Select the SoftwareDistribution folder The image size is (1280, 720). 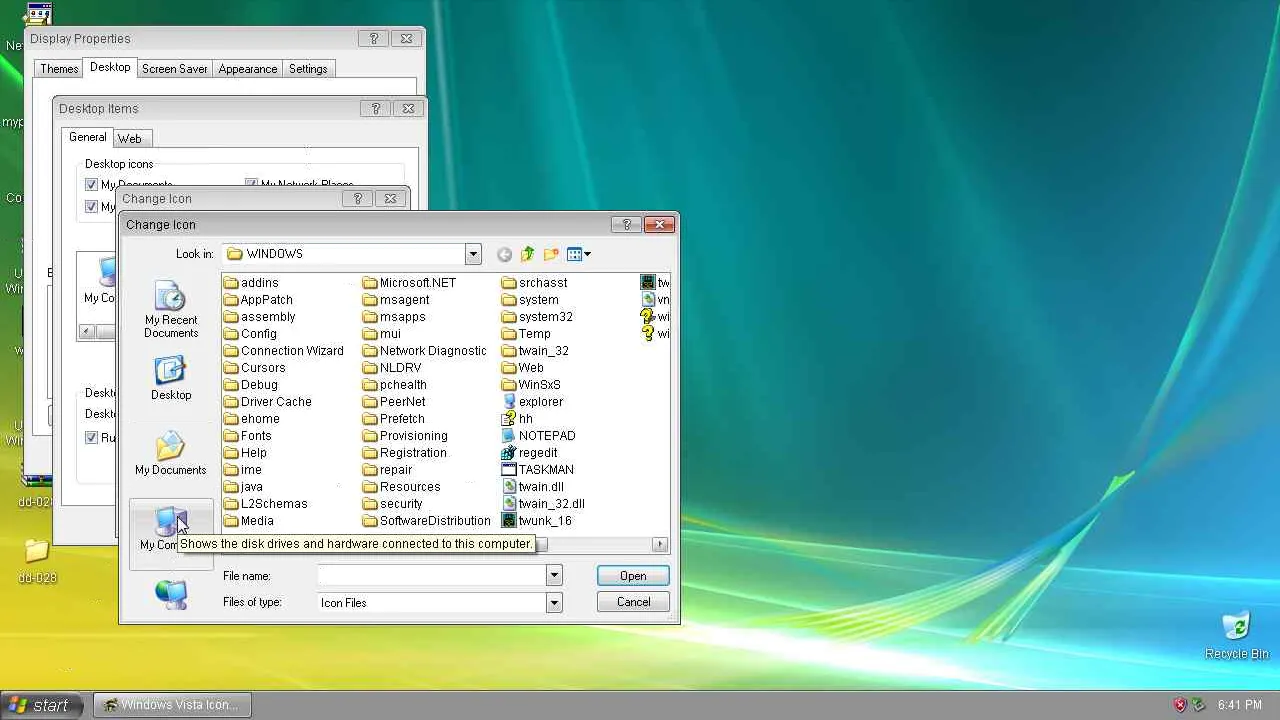427,521
